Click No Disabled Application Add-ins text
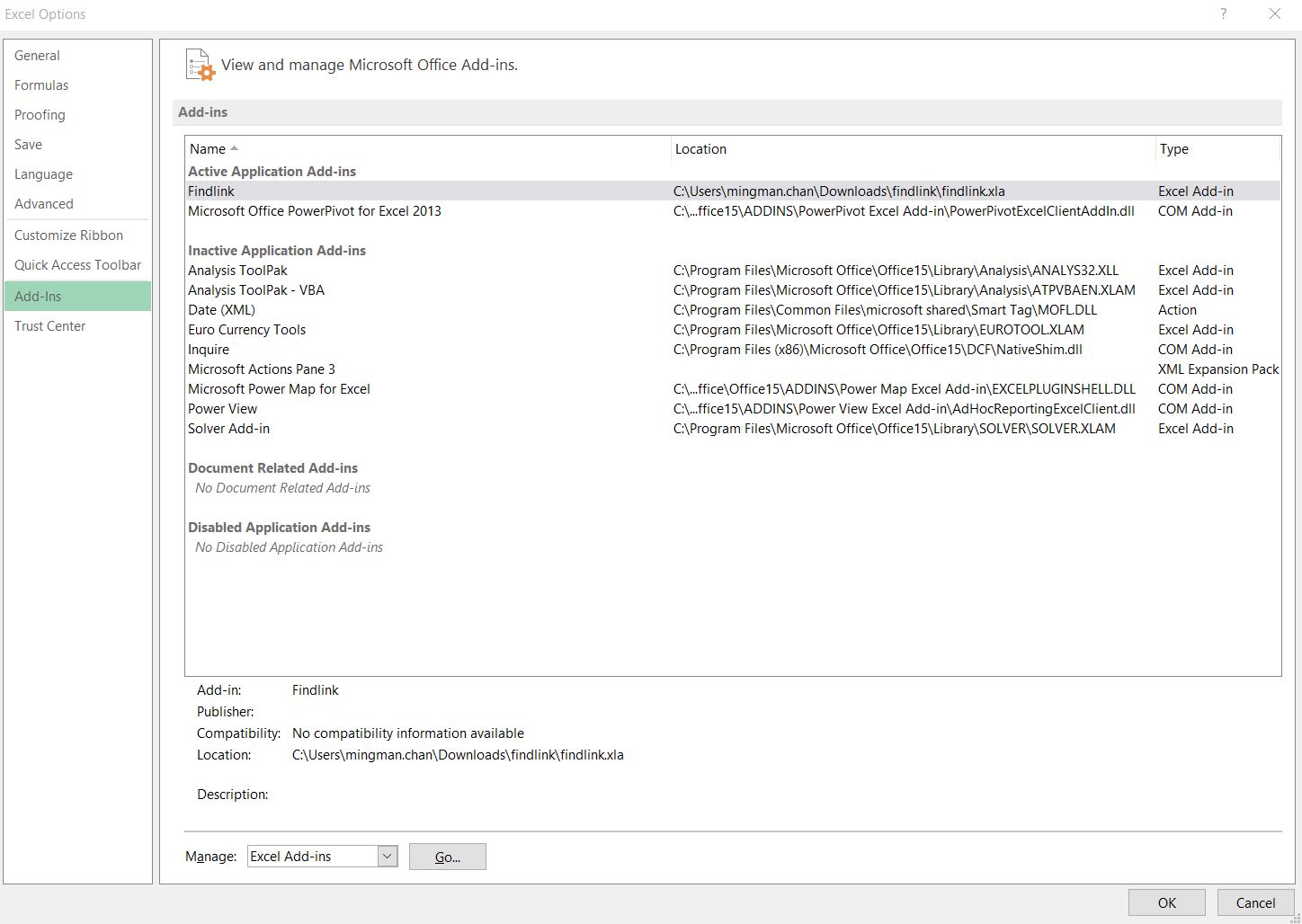The image size is (1302, 924). point(289,547)
